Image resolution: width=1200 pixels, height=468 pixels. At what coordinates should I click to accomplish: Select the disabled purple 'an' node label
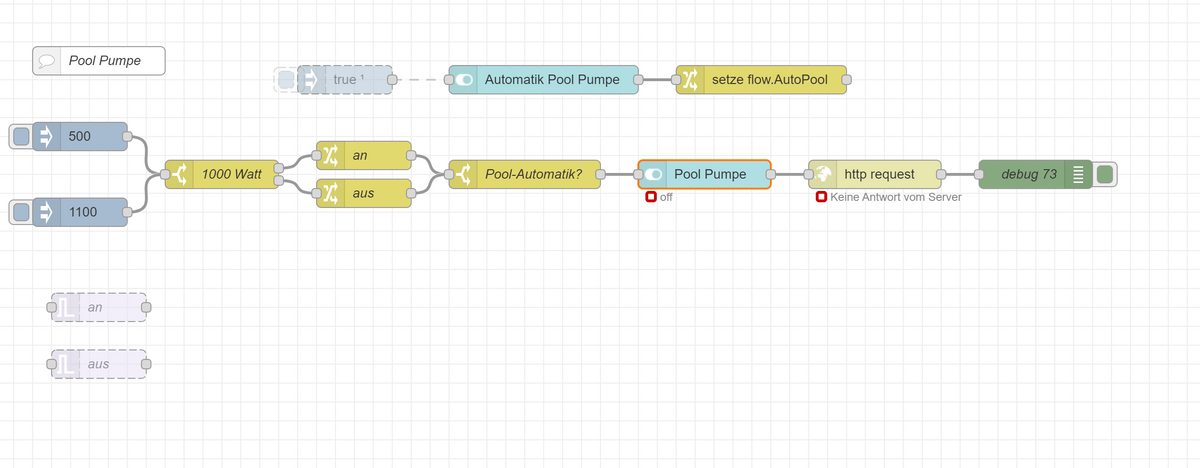95,307
